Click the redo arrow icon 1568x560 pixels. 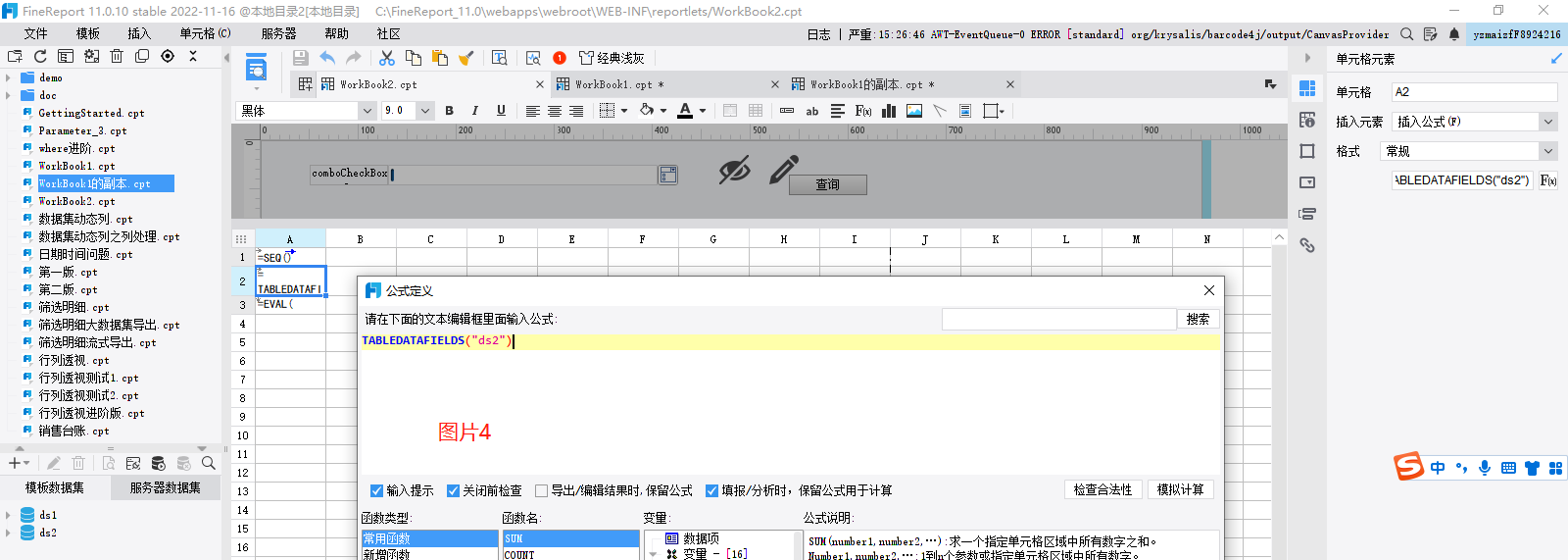(354, 58)
